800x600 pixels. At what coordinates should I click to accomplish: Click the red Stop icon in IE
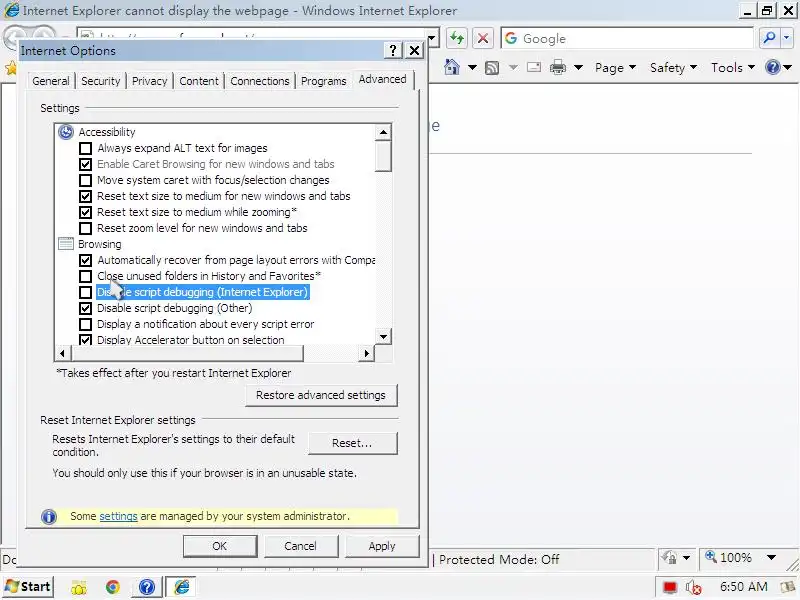(x=483, y=38)
